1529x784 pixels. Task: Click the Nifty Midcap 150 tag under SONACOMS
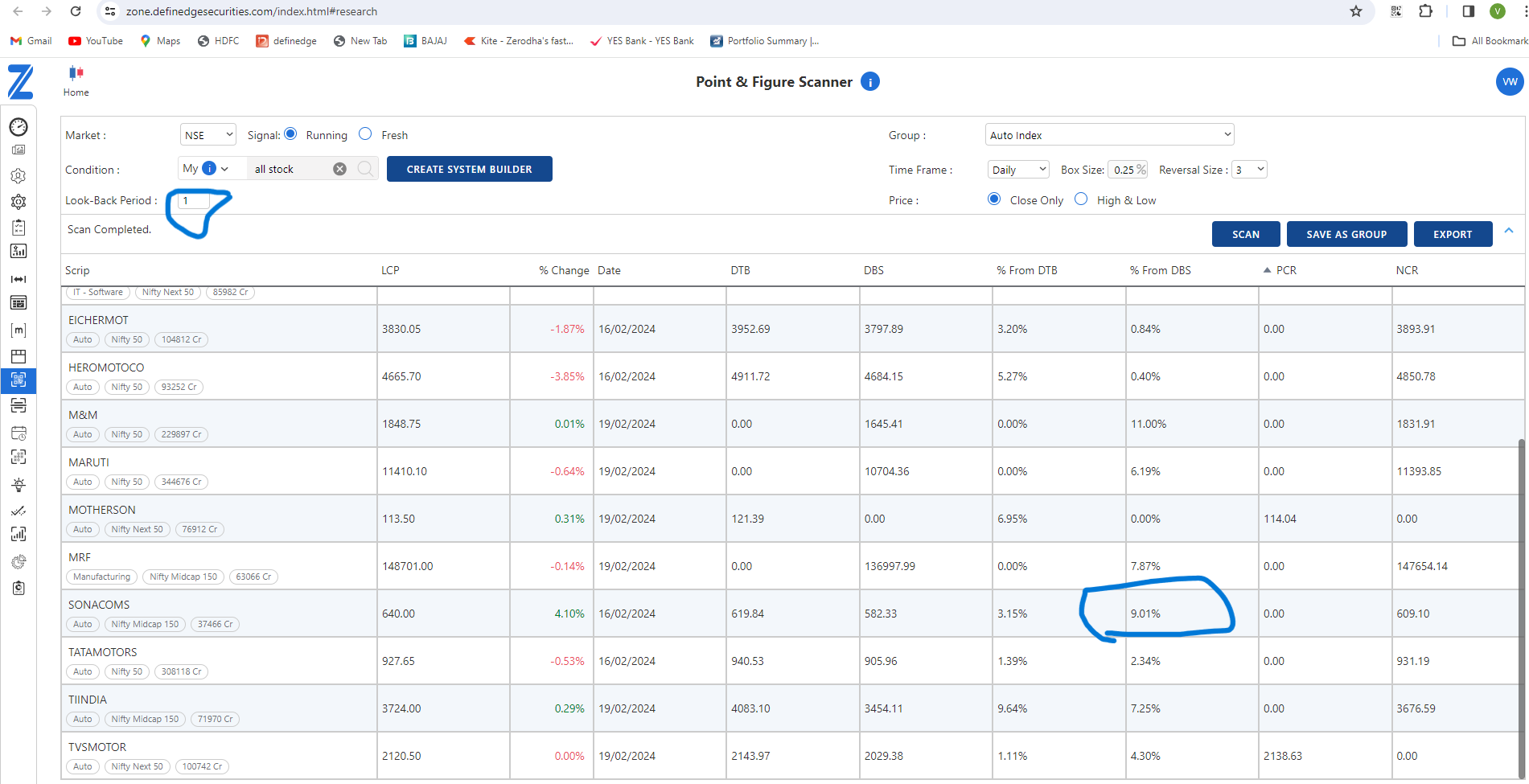click(145, 624)
